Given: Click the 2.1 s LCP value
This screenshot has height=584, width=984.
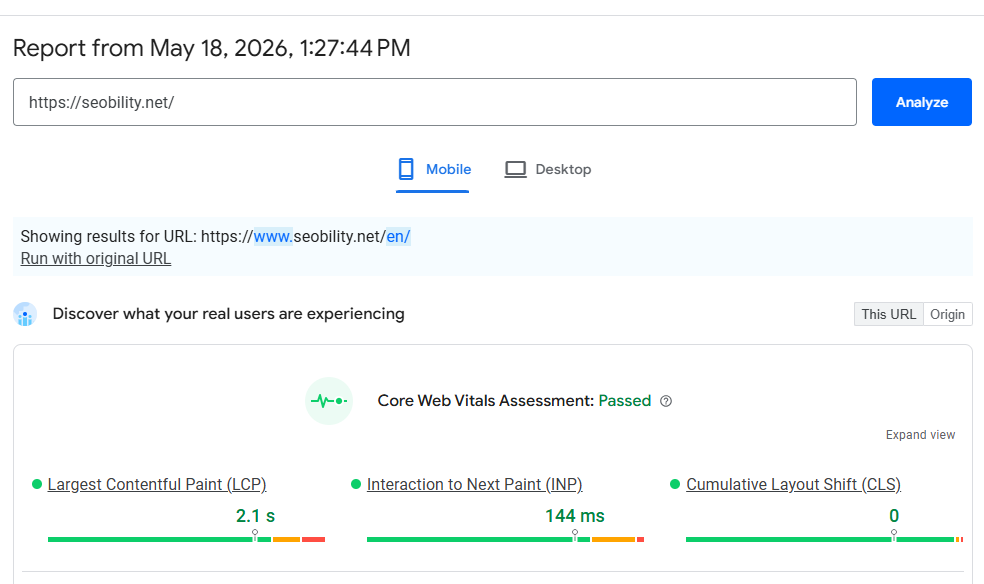Looking at the screenshot, I should click(255, 516).
